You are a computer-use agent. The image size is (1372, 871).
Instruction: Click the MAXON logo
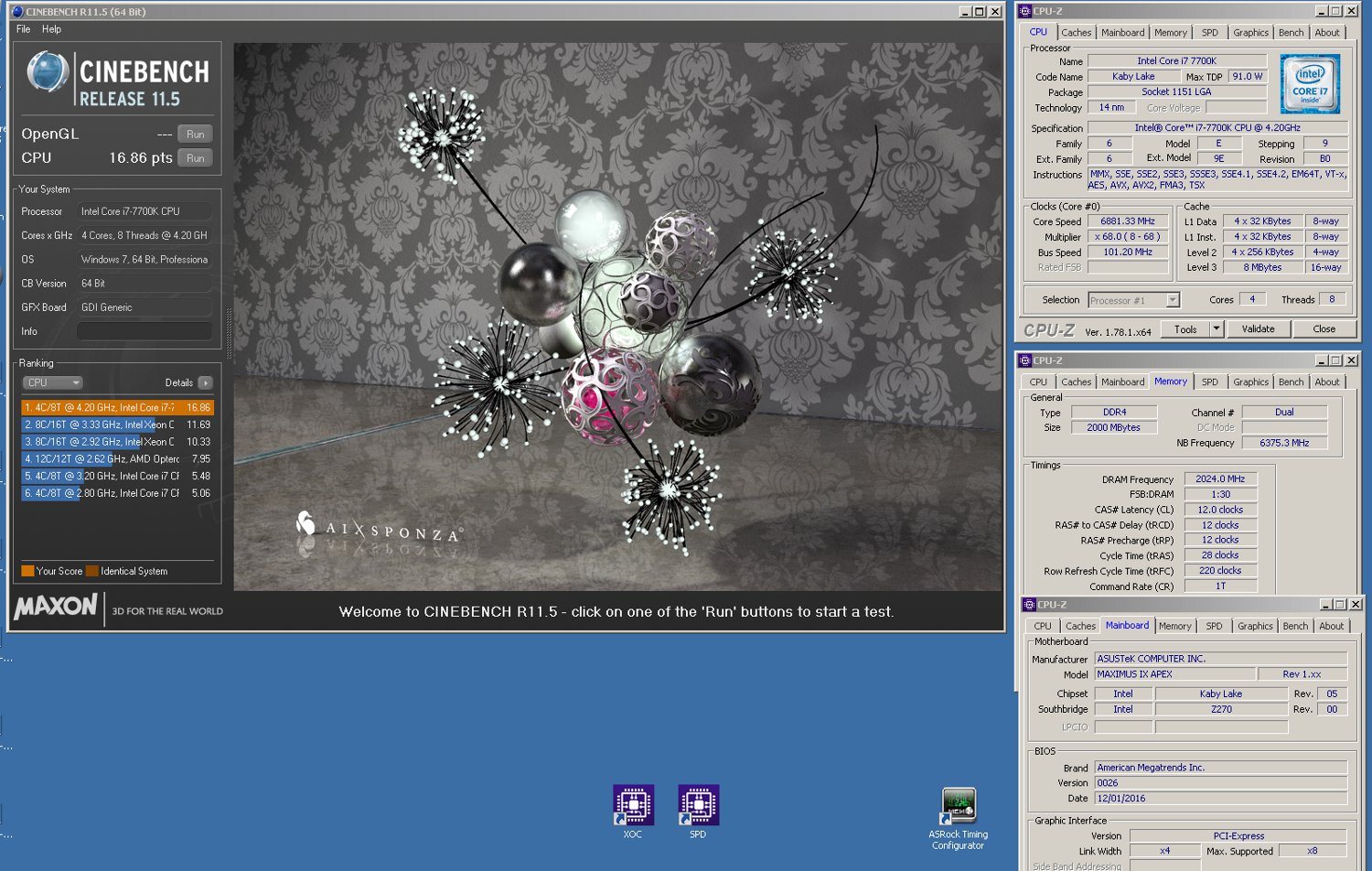[x=56, y=608]
